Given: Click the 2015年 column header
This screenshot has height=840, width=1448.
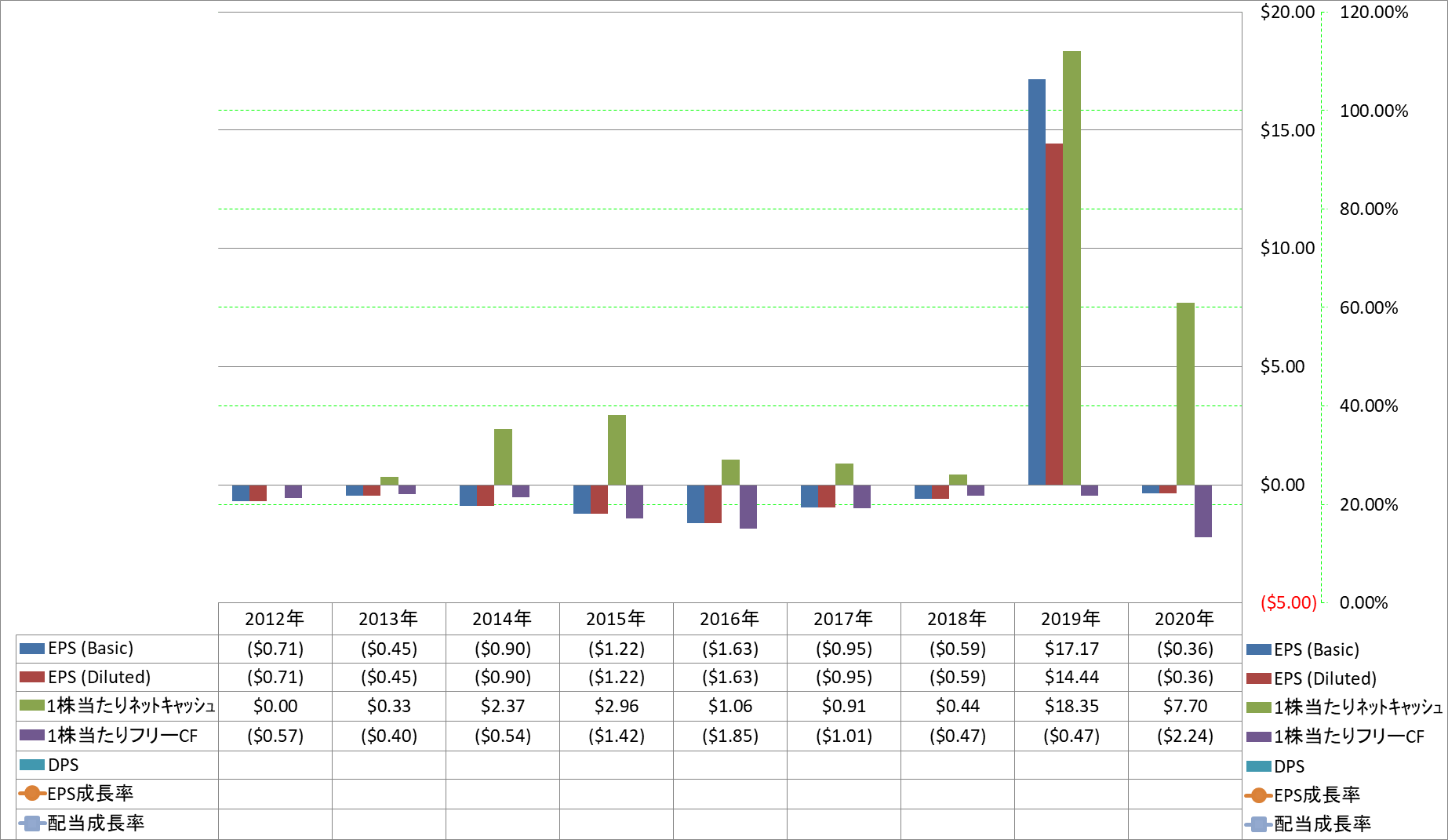Looking at the screenshot, I should click(x=616, y=619).
